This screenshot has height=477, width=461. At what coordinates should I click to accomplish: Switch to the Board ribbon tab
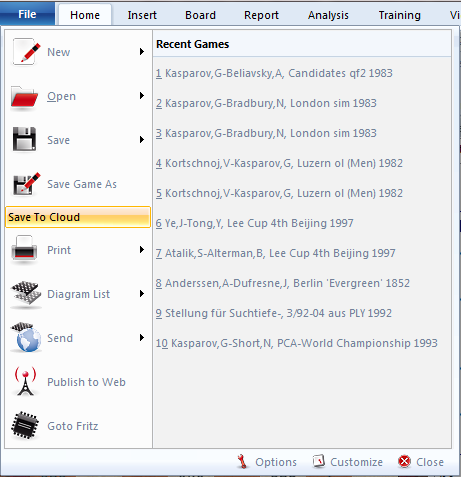[x=200, y=15]
